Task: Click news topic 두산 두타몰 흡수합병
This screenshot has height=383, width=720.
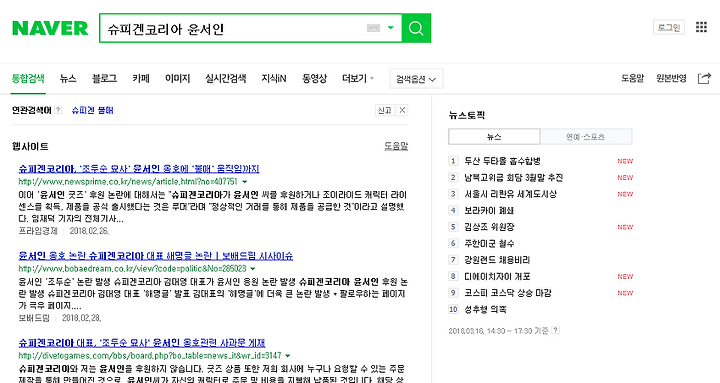Action: click(x=502, y=161)
